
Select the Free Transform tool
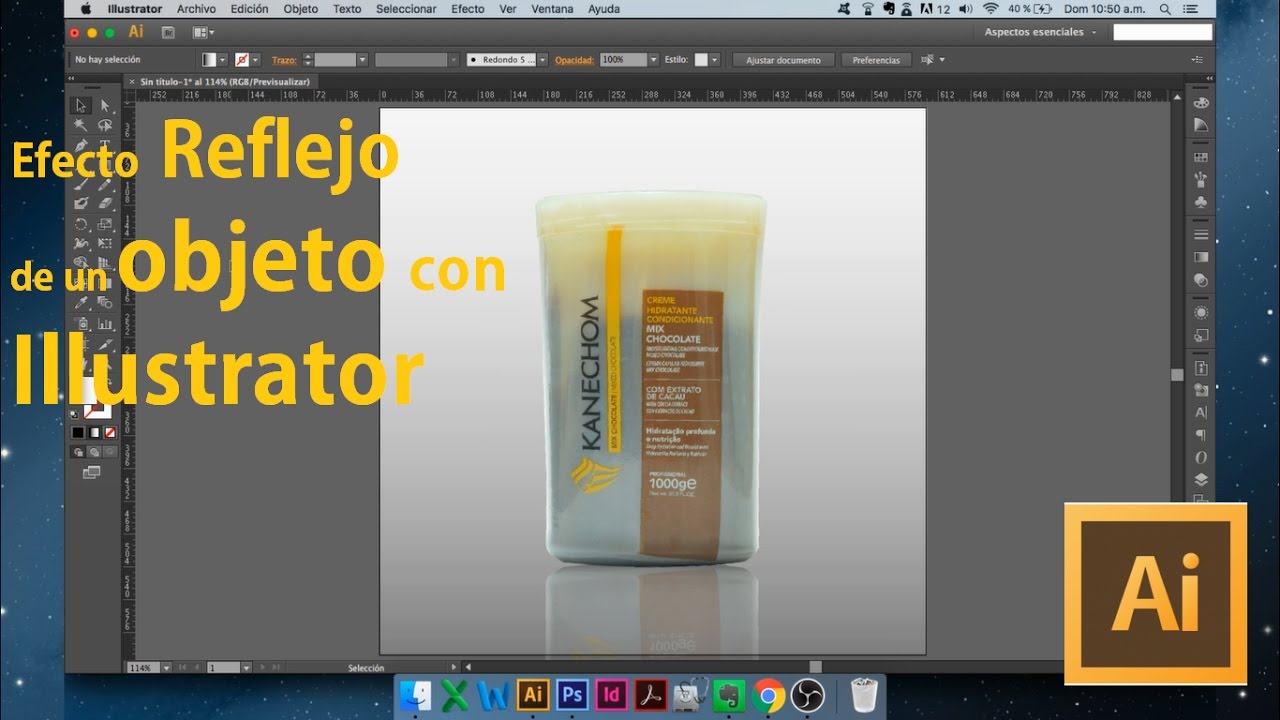(104, 243)
